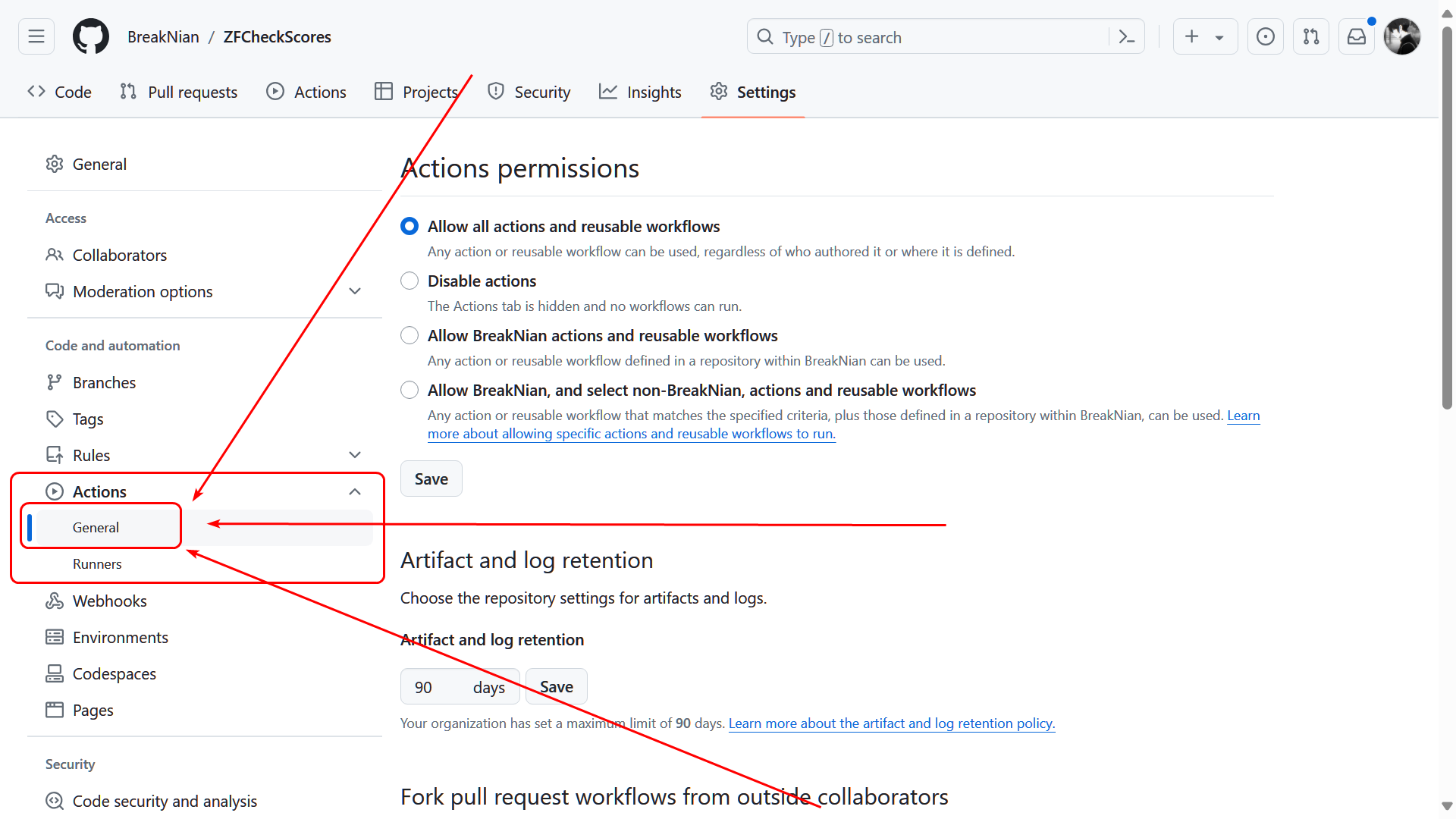
Task: Click the sidebar Actions play icon
Action: 55,491
